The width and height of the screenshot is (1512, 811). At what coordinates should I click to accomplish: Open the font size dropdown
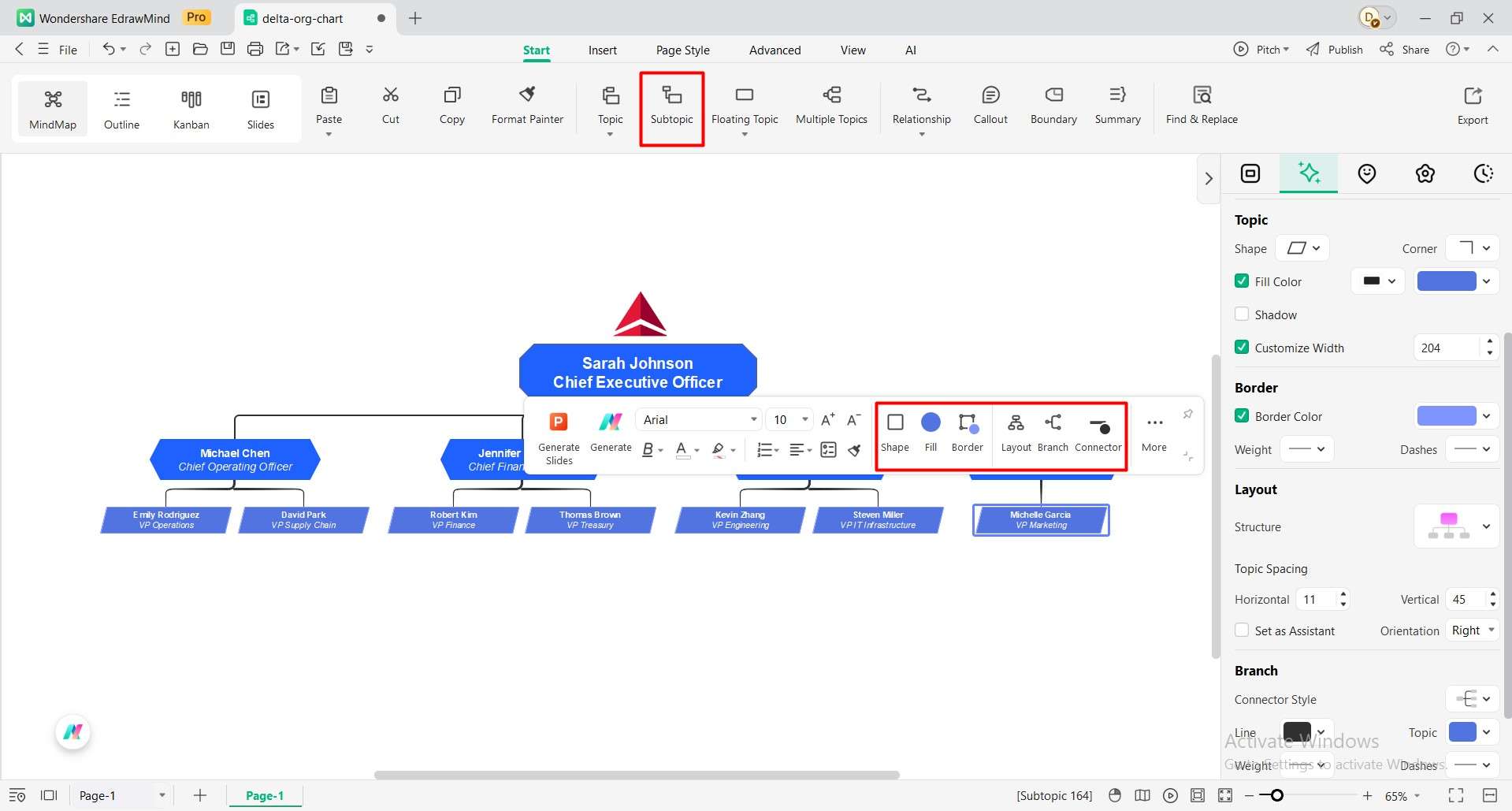pos(789,420)
